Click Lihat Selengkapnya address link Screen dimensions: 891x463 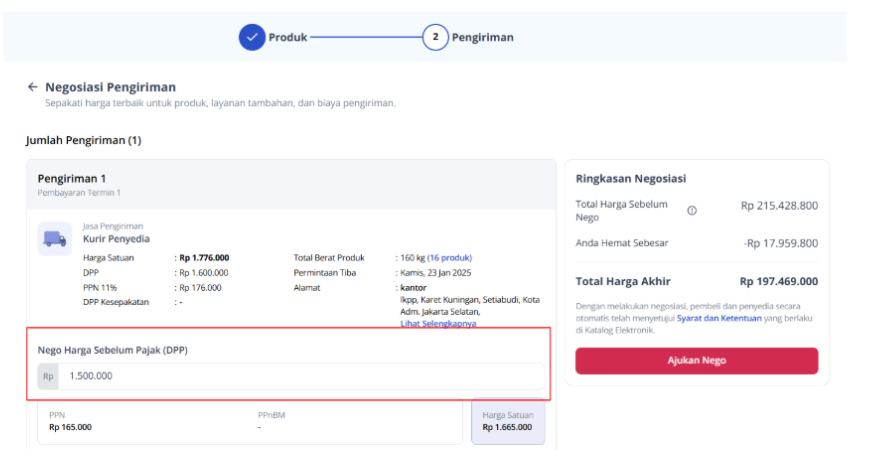[438, 324]
